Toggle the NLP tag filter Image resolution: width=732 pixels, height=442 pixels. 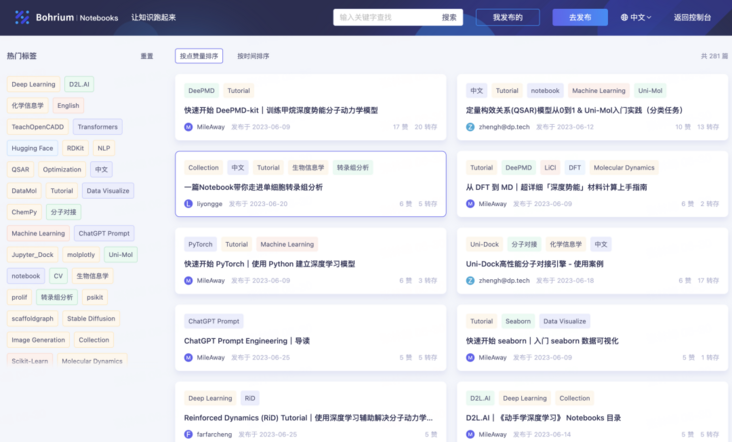pos(104,148)
